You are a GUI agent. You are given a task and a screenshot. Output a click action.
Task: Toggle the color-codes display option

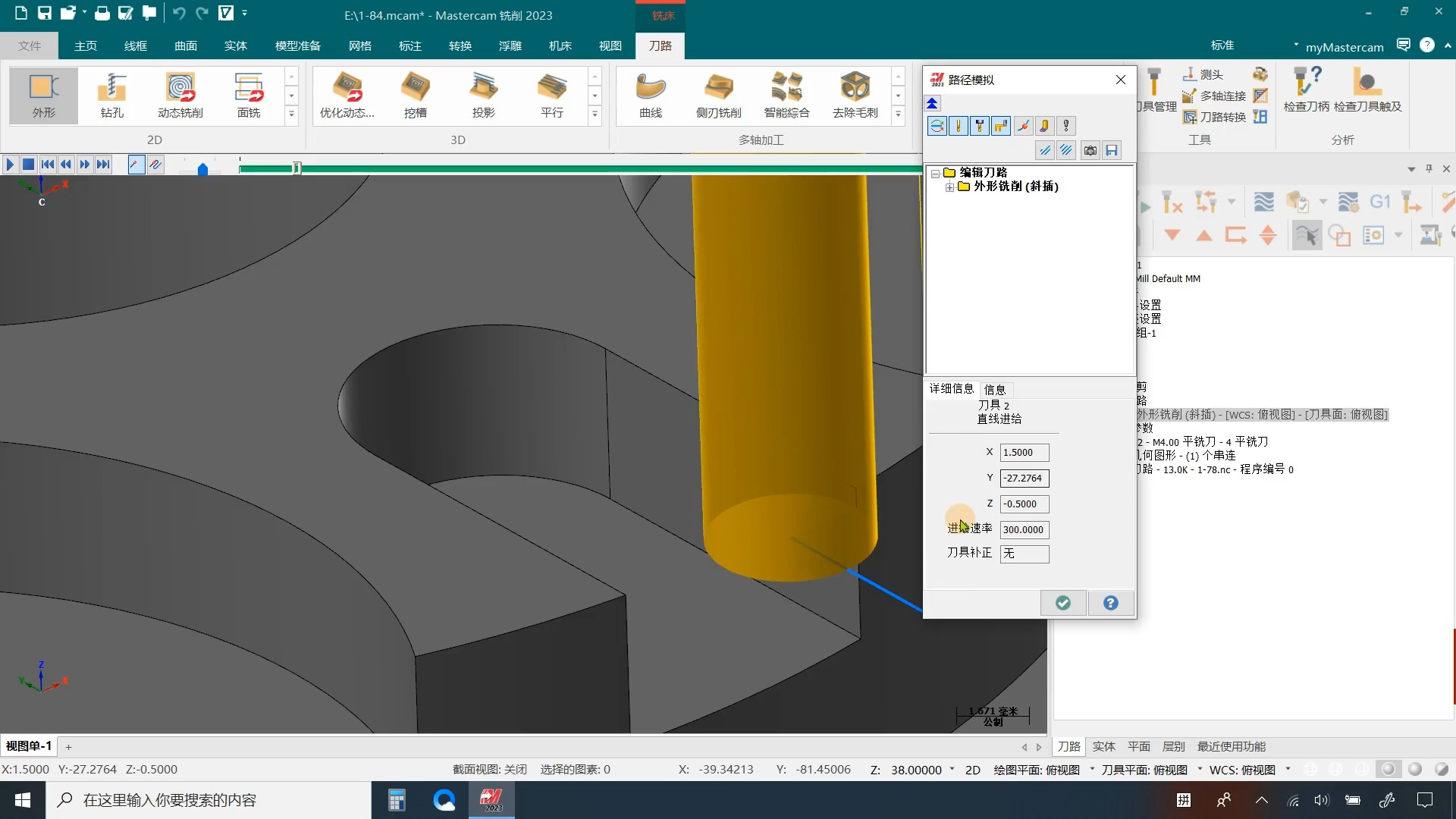(937, 126)
